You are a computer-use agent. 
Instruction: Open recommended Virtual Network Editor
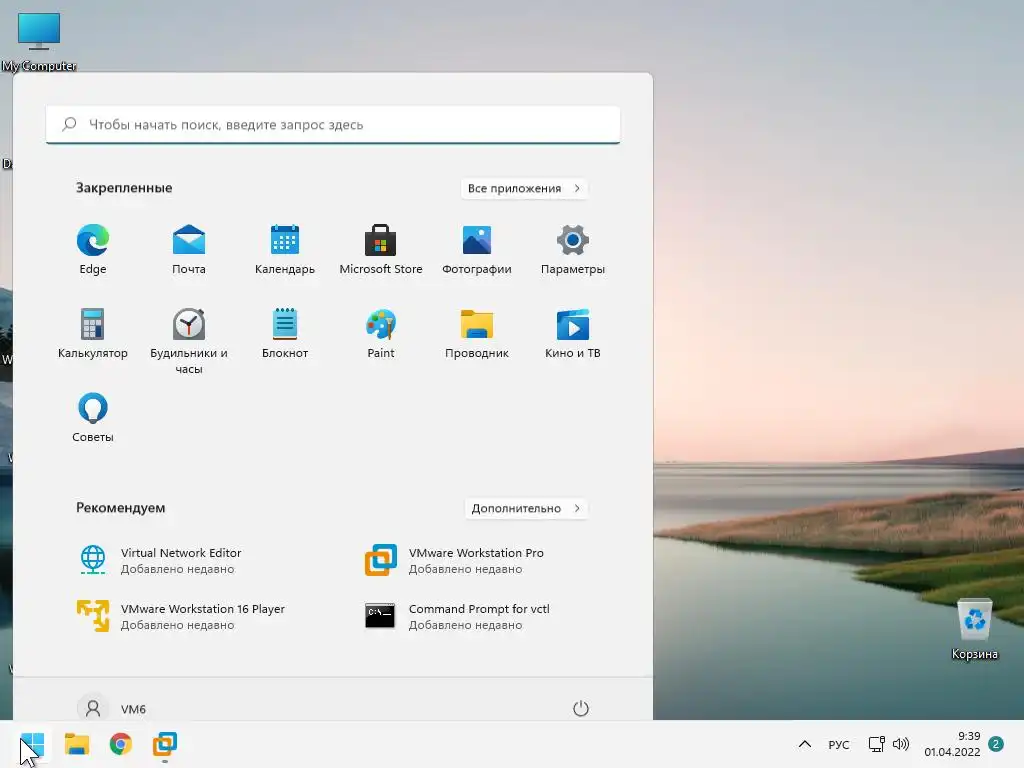click(159, 560)
